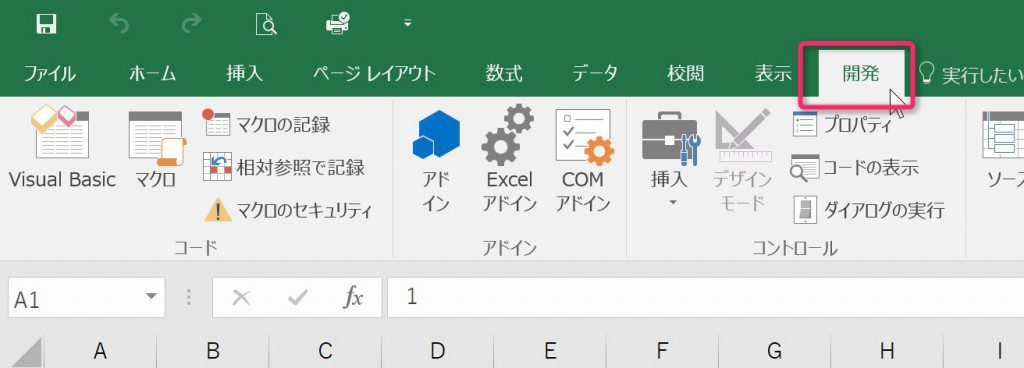Click the Quick Print printer icon
The image size is (1024, 368).
(338, 24)
